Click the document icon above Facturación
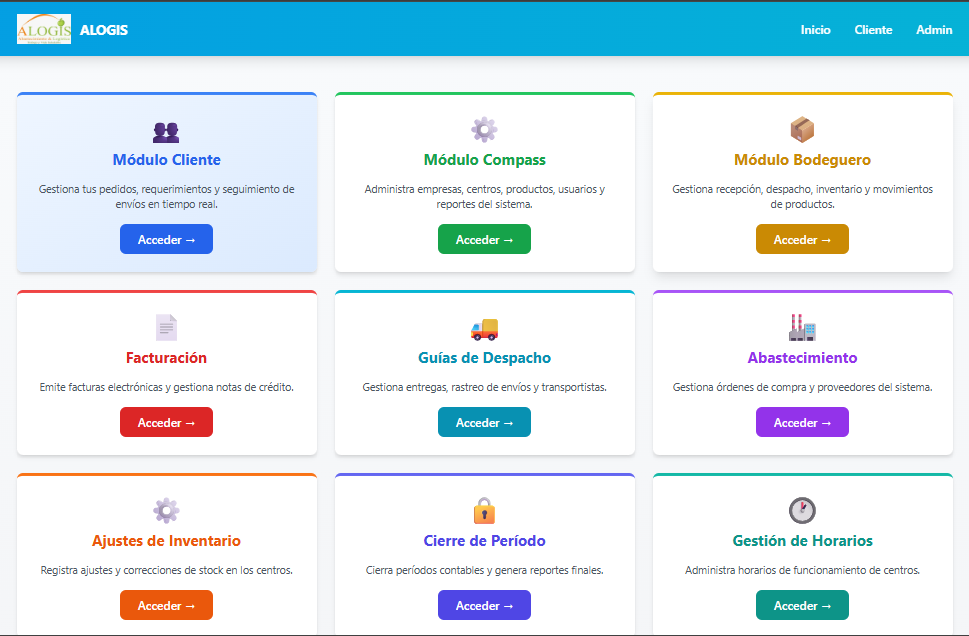The width and height of the screenshot is (969, 636). pyautogui.click(x=166, y=327)
